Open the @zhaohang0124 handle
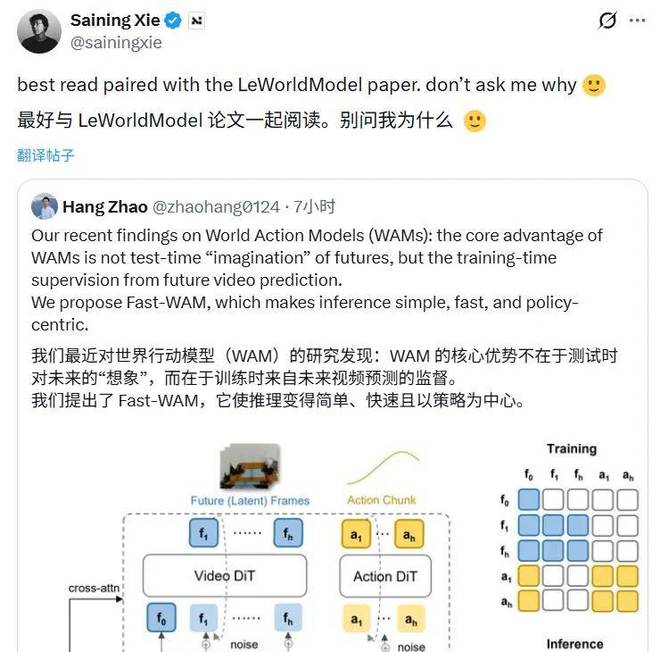660x652 pixels. (x=216, y=207)
